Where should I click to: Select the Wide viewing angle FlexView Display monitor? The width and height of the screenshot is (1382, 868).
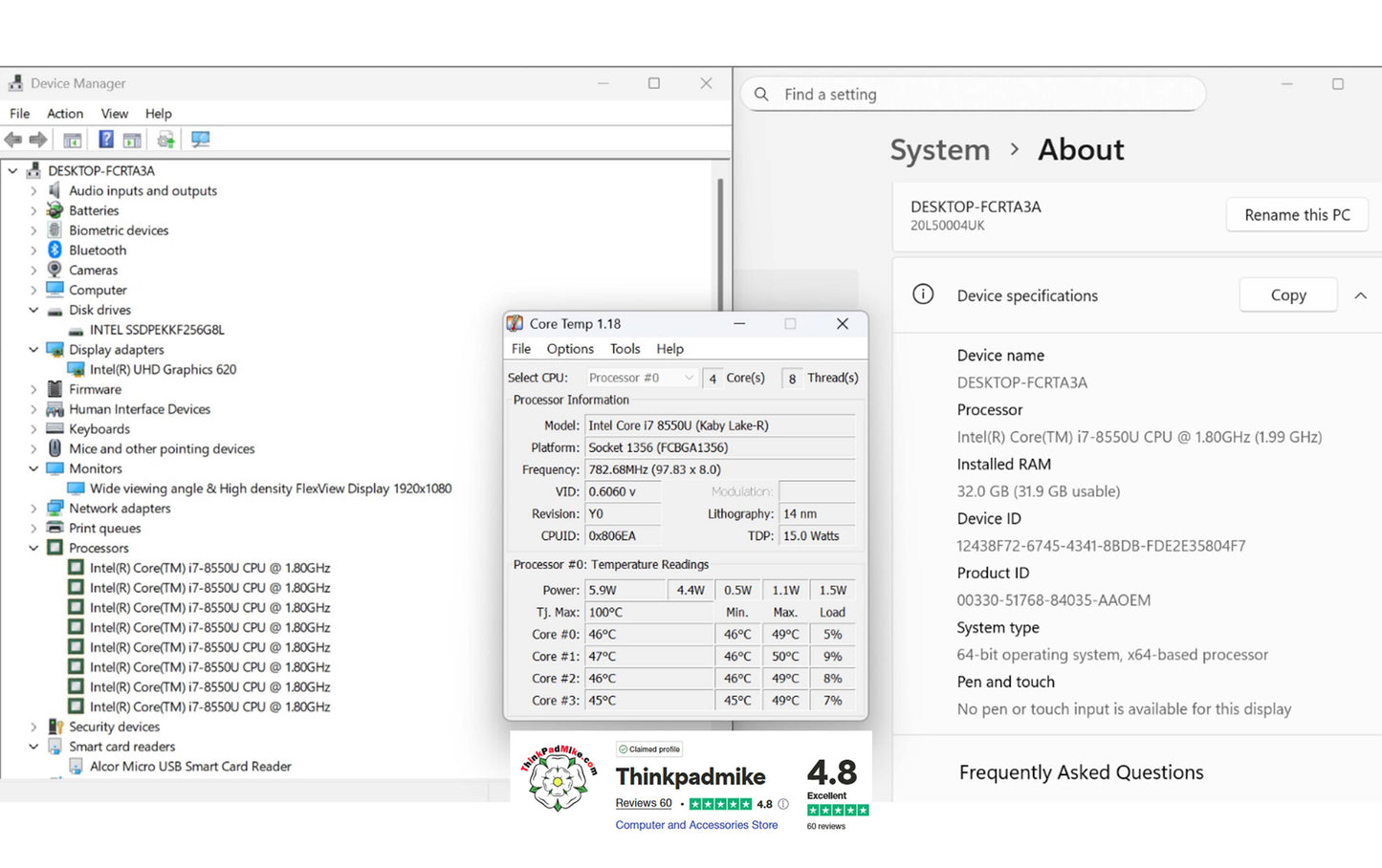271,488
